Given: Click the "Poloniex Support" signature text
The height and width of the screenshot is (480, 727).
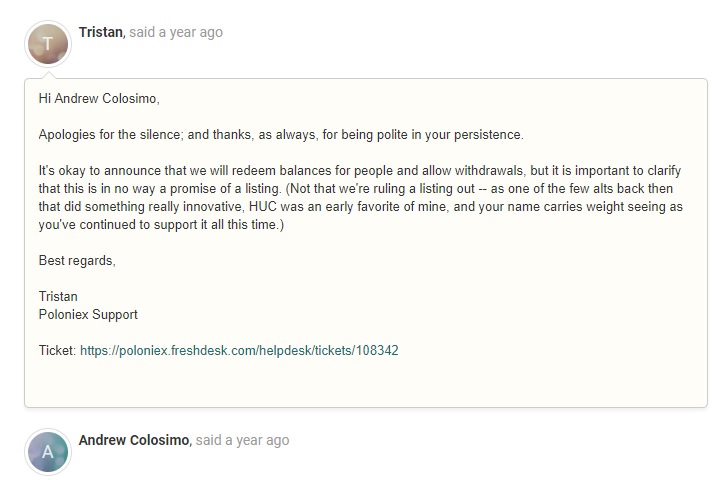Looking at the screenshot, I should pos(88,314).
